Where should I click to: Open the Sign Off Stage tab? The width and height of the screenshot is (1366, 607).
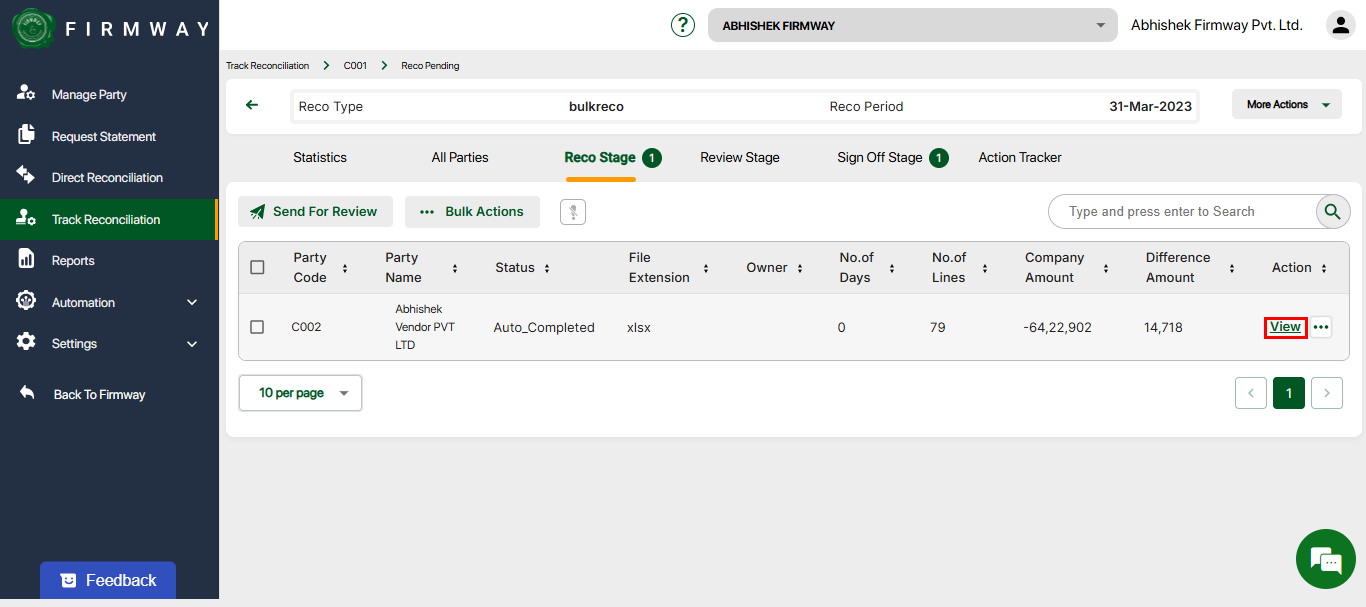coord(880,157)
